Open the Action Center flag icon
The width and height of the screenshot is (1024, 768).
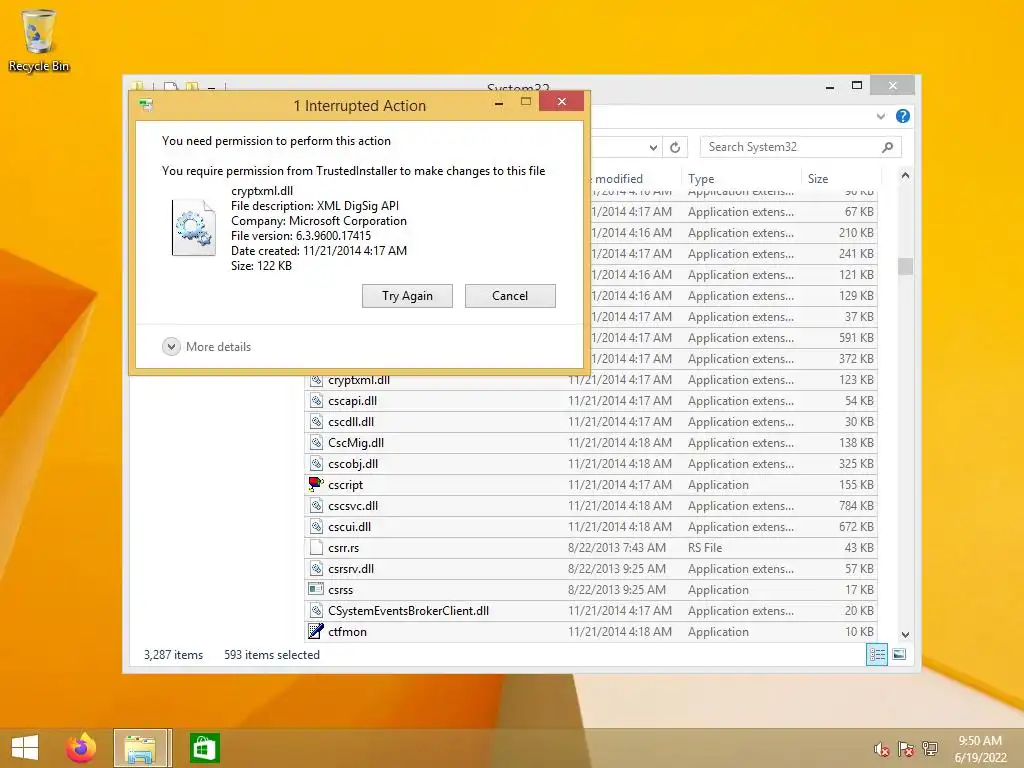pos(906,749)
